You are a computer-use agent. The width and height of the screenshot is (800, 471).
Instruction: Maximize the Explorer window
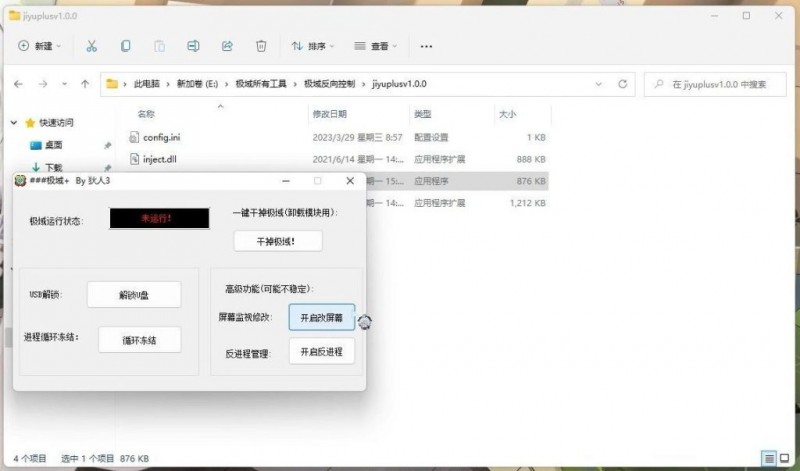(746, 16)
